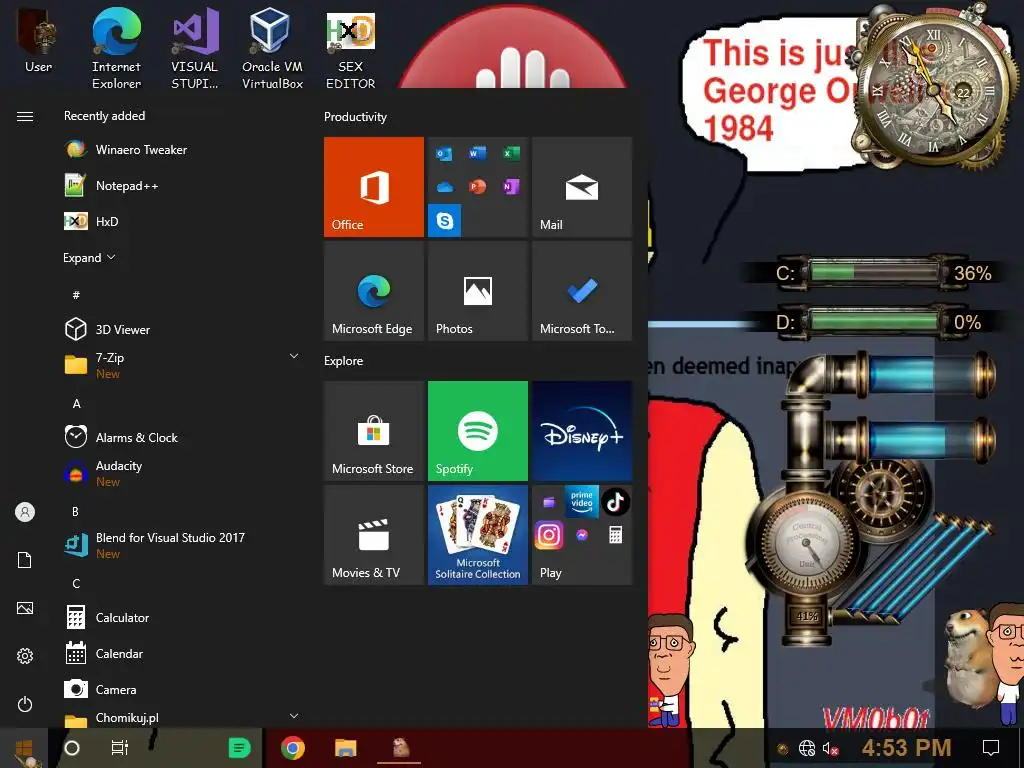Image resolution: width=1024 pixels, height=768 pixels.
Task: Open the User desktop shortcut
Action: coord(38,40)
